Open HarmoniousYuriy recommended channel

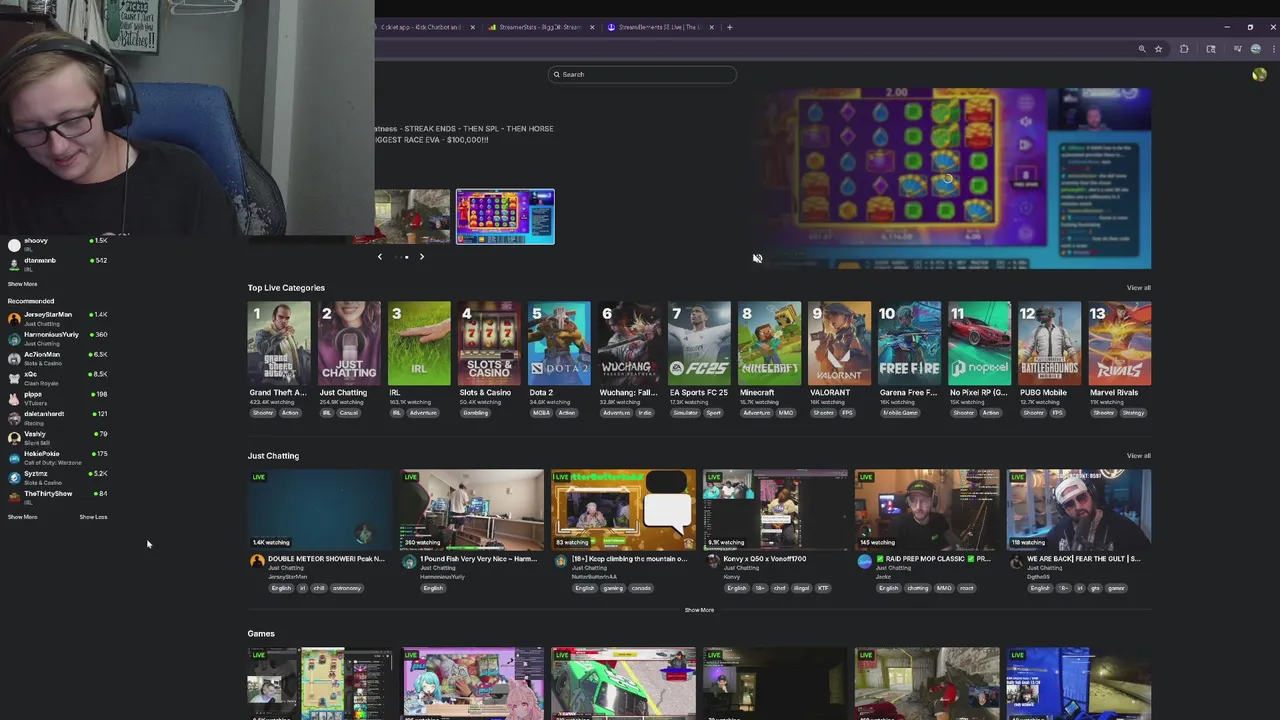(x=57, y=338)
